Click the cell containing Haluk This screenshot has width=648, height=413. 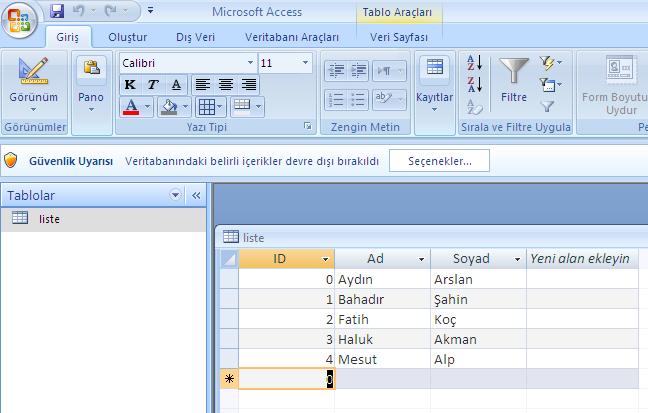[x=382, y=339]
